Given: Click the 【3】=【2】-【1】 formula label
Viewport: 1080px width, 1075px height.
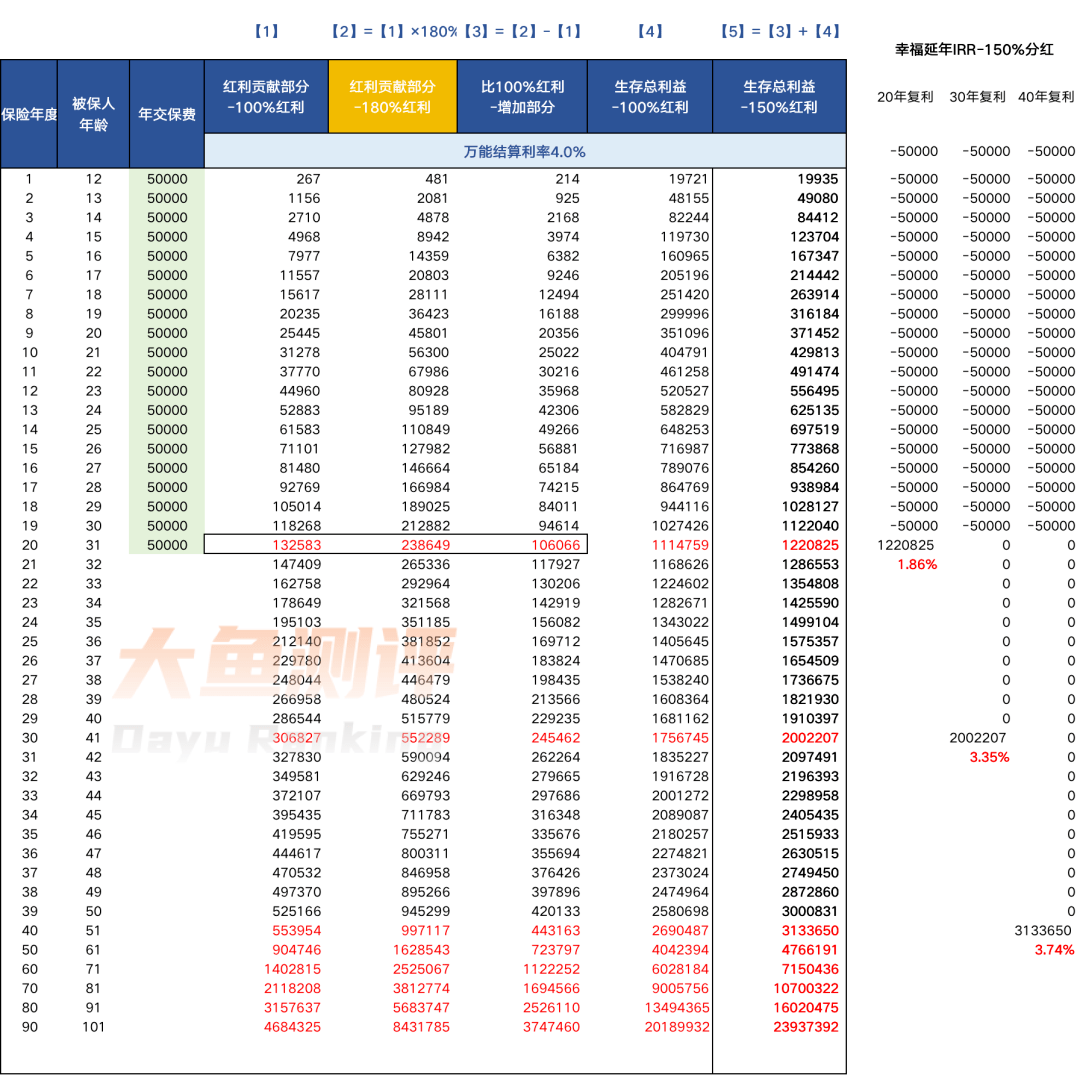Looking at the screenshot, I should pyautogui.click(x=523, y=32).
